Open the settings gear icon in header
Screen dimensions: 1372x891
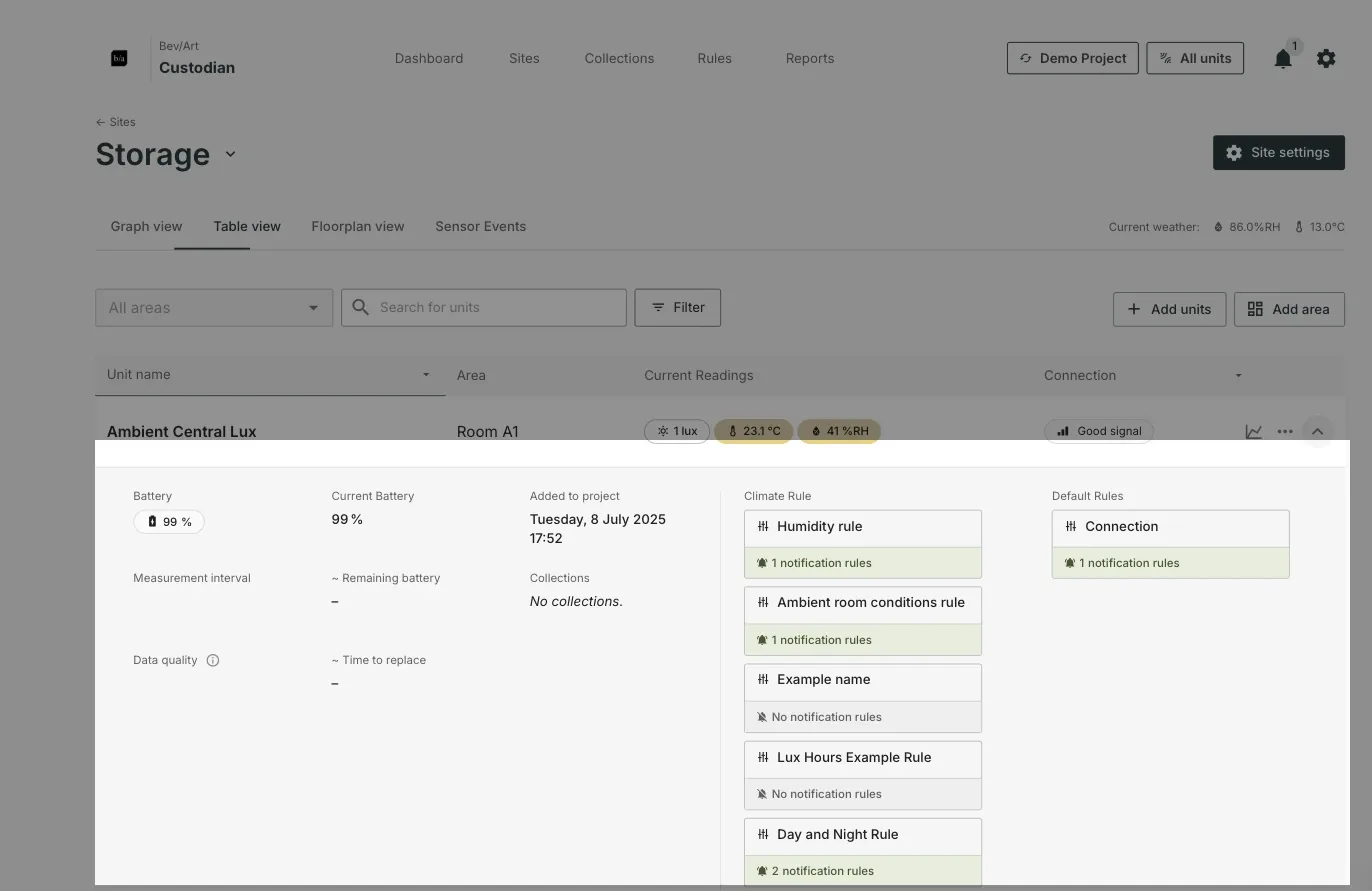1326,59
